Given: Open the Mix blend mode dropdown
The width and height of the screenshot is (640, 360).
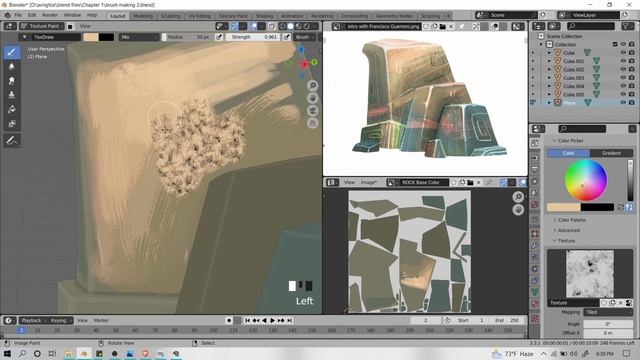Looking at the screenshot, I should pos(139,37).
